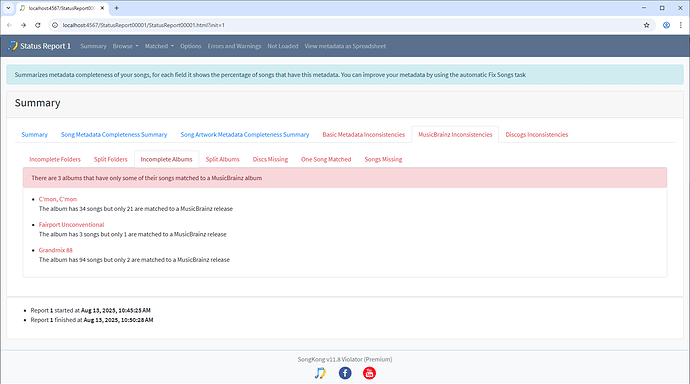Image resolution: width=690 pixels, height=384 pixels.
Task: Open a new browser tab with the plus icon
Action: coord(117,8)
